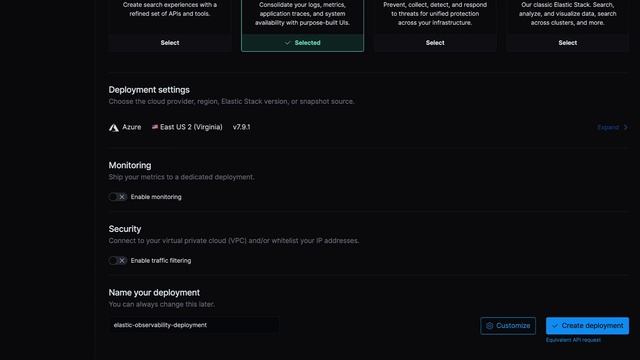The width and height of the screenshot is (640, 360).
Task: Click the Selected observability card button
Action: click(x=302, y=43)
